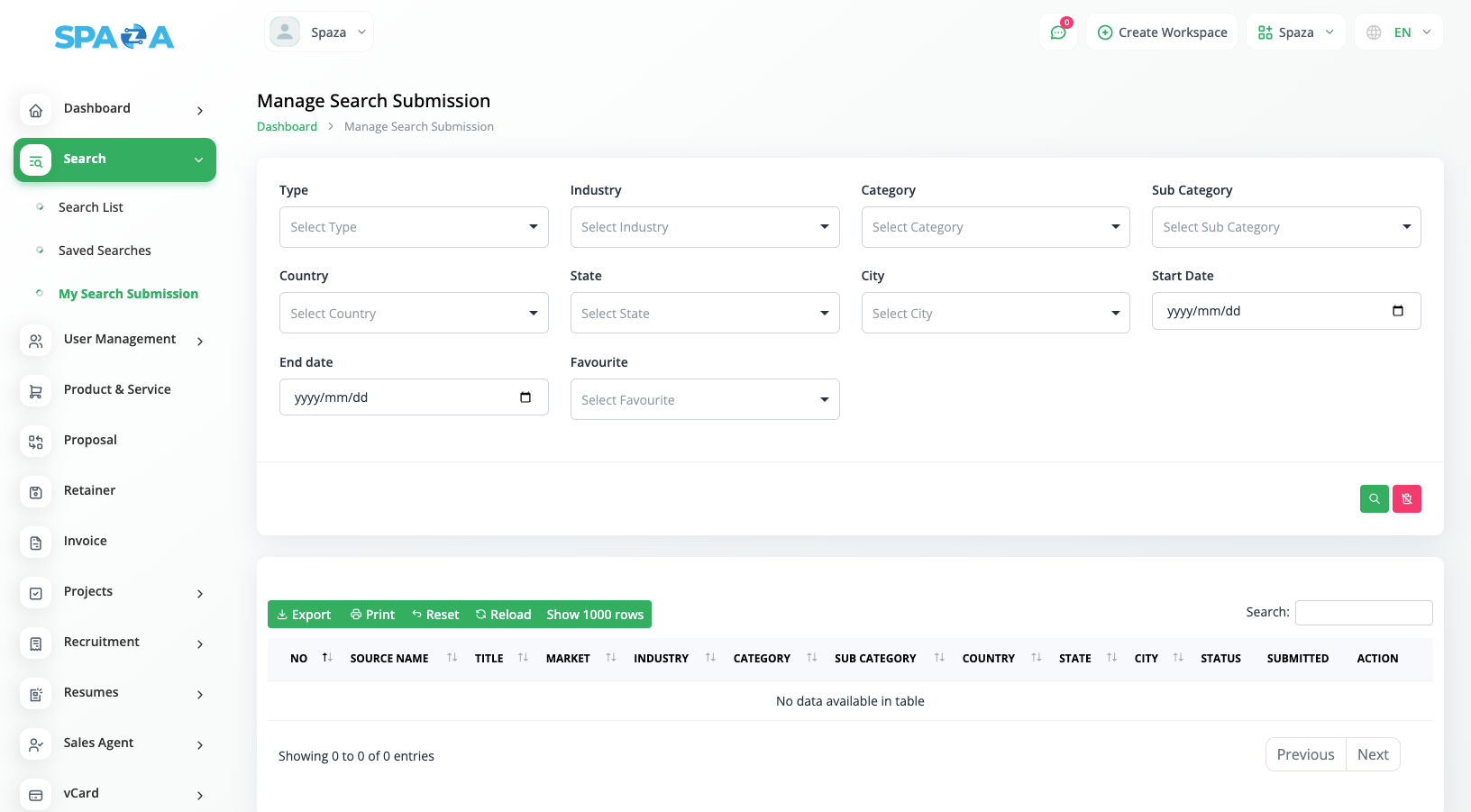Click the Retainer sidebar icon
This screenshot has height=812, width=1471.
pyautogui.click(x=36, y=492)
